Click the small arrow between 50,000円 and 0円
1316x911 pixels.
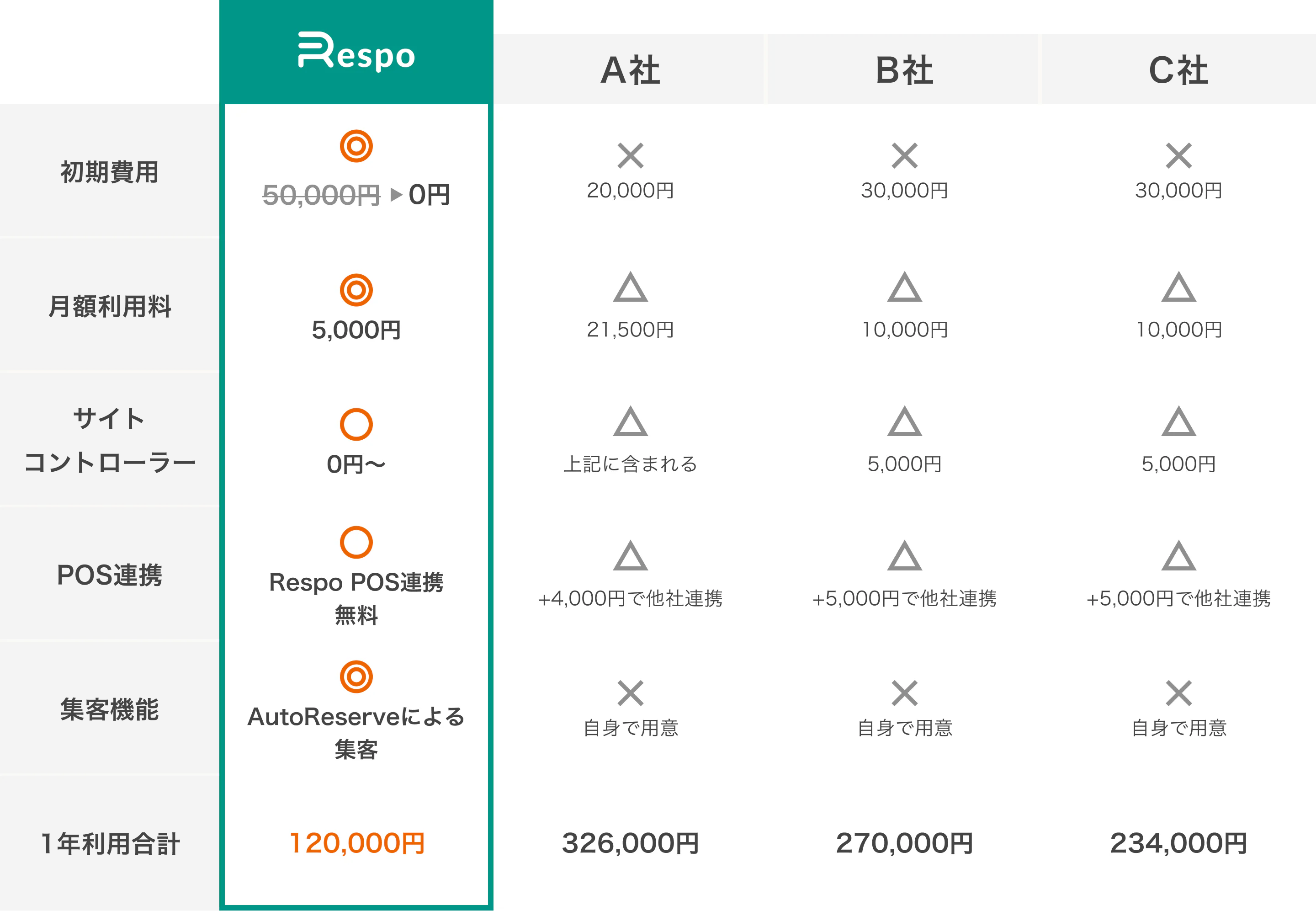pyautogui.click(x=396, y=195)
